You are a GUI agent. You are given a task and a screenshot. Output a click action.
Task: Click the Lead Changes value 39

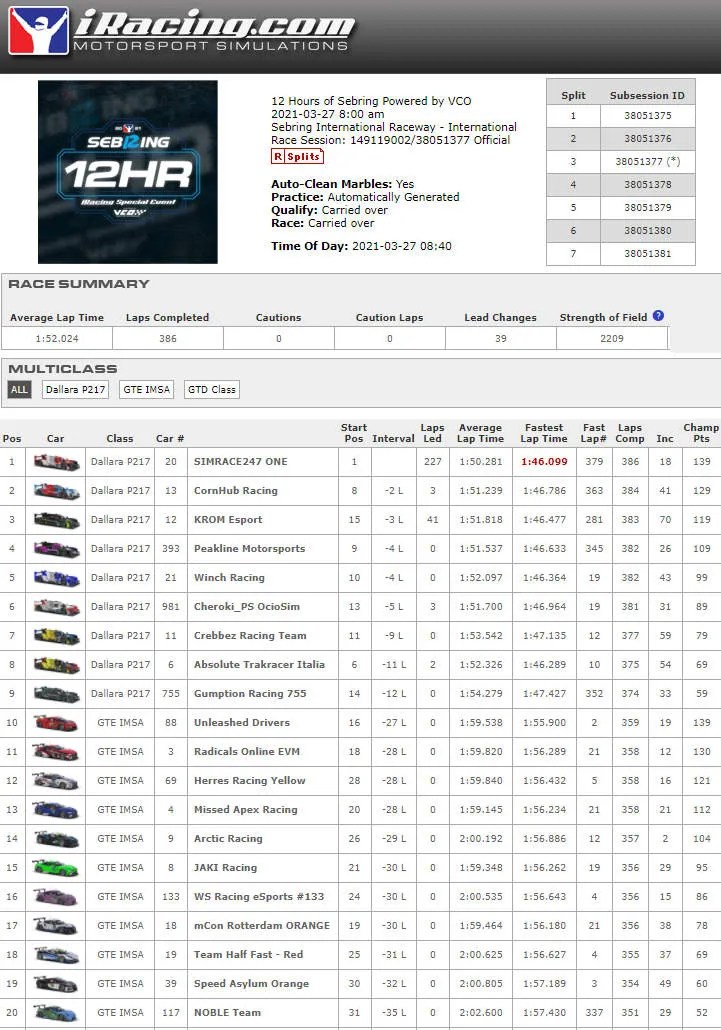(x=501, y=338)
